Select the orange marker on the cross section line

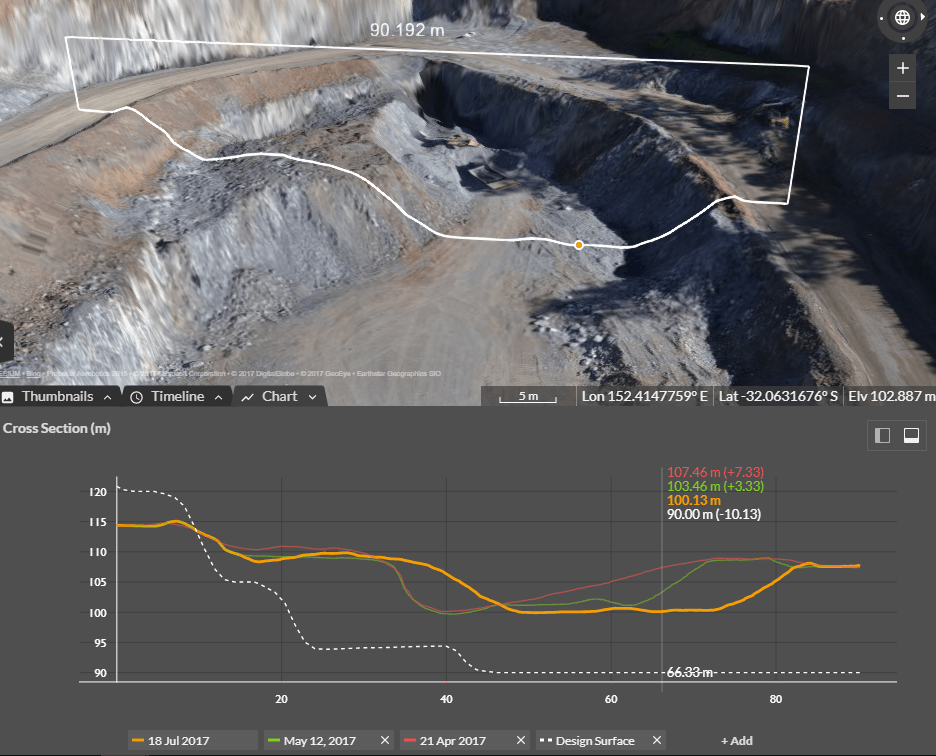point(578,244)
